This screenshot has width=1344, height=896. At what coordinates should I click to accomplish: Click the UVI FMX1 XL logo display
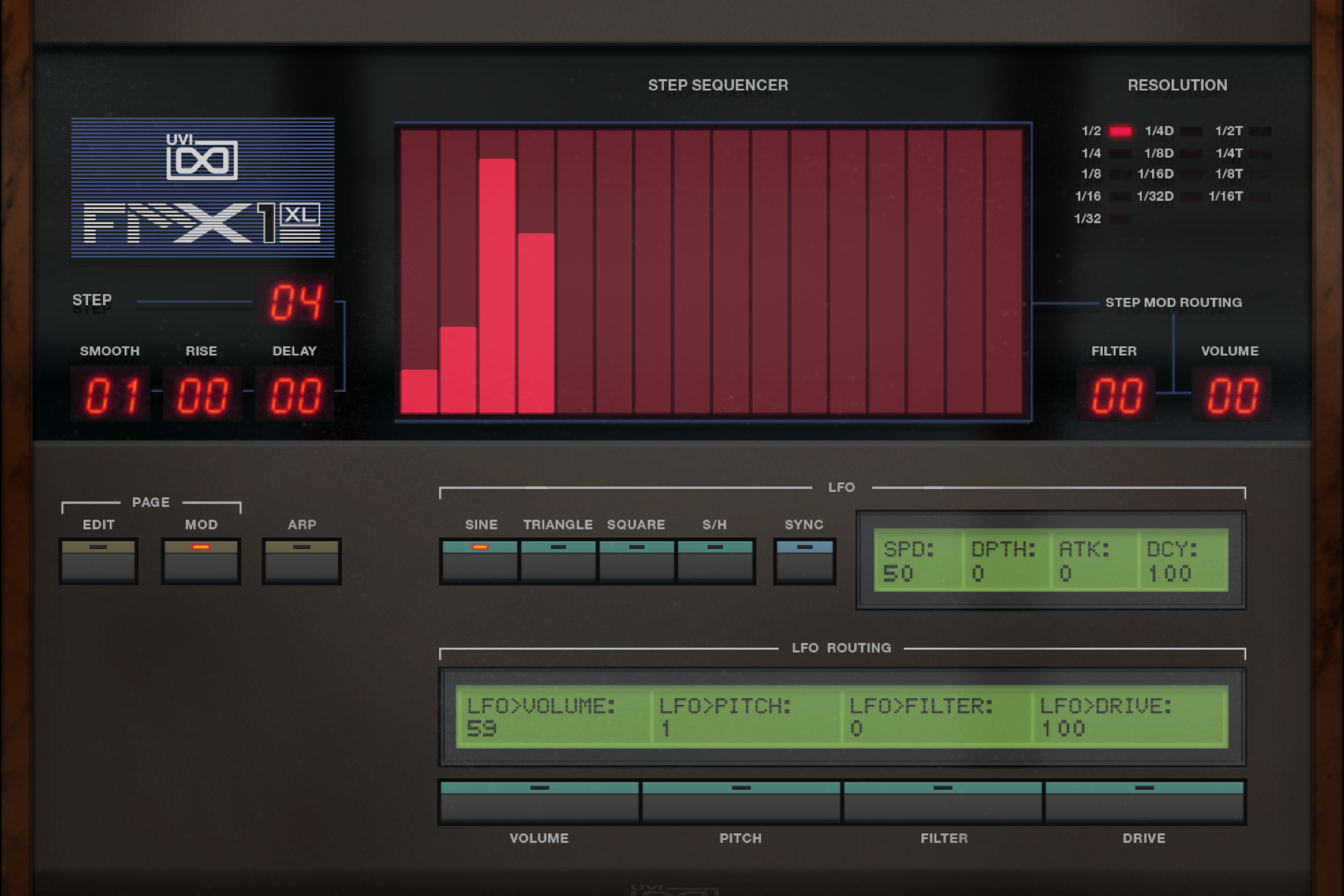tap(202, 187)
